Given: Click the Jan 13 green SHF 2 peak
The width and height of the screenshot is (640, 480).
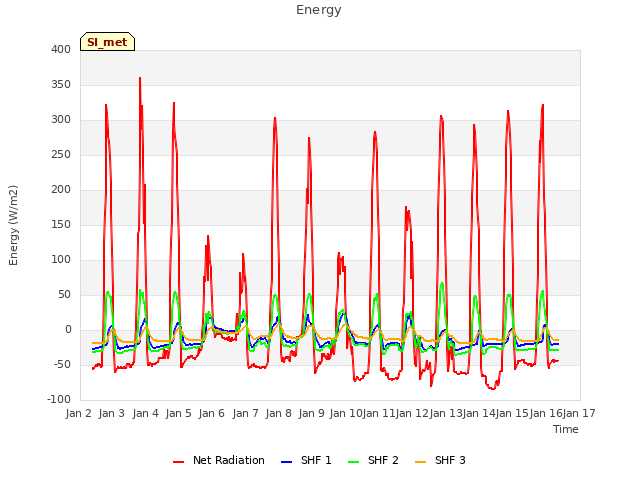Looking at the screenshot, I should [x=442, y=283].
